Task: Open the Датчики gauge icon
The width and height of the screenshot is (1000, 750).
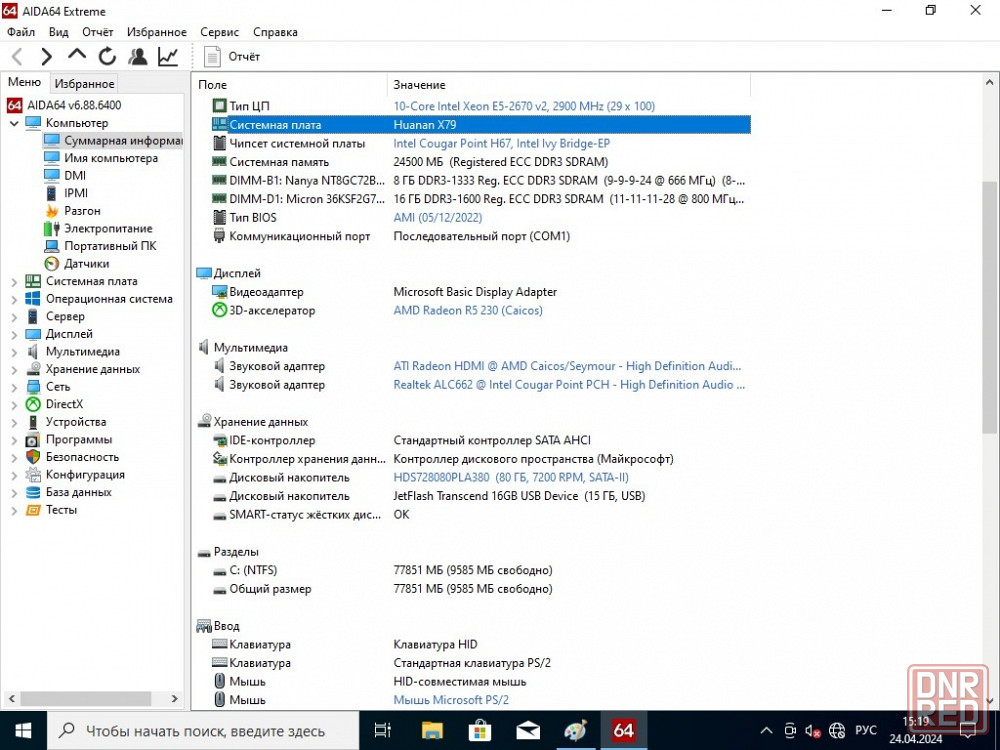Action: point(52,263)
